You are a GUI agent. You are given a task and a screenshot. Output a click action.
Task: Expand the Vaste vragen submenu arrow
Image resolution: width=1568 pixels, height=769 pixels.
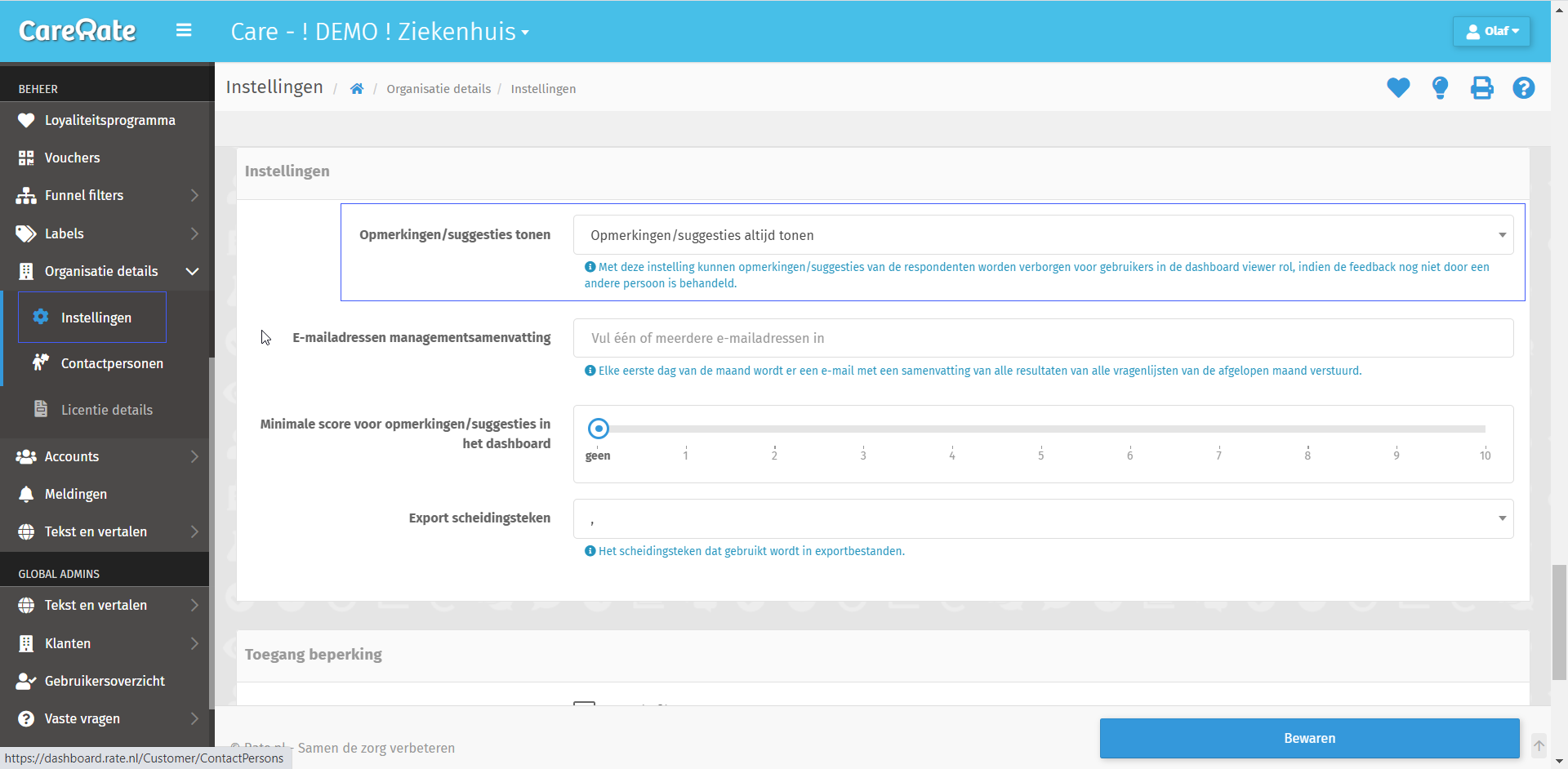pyautogui.click(x=194, y=718)
